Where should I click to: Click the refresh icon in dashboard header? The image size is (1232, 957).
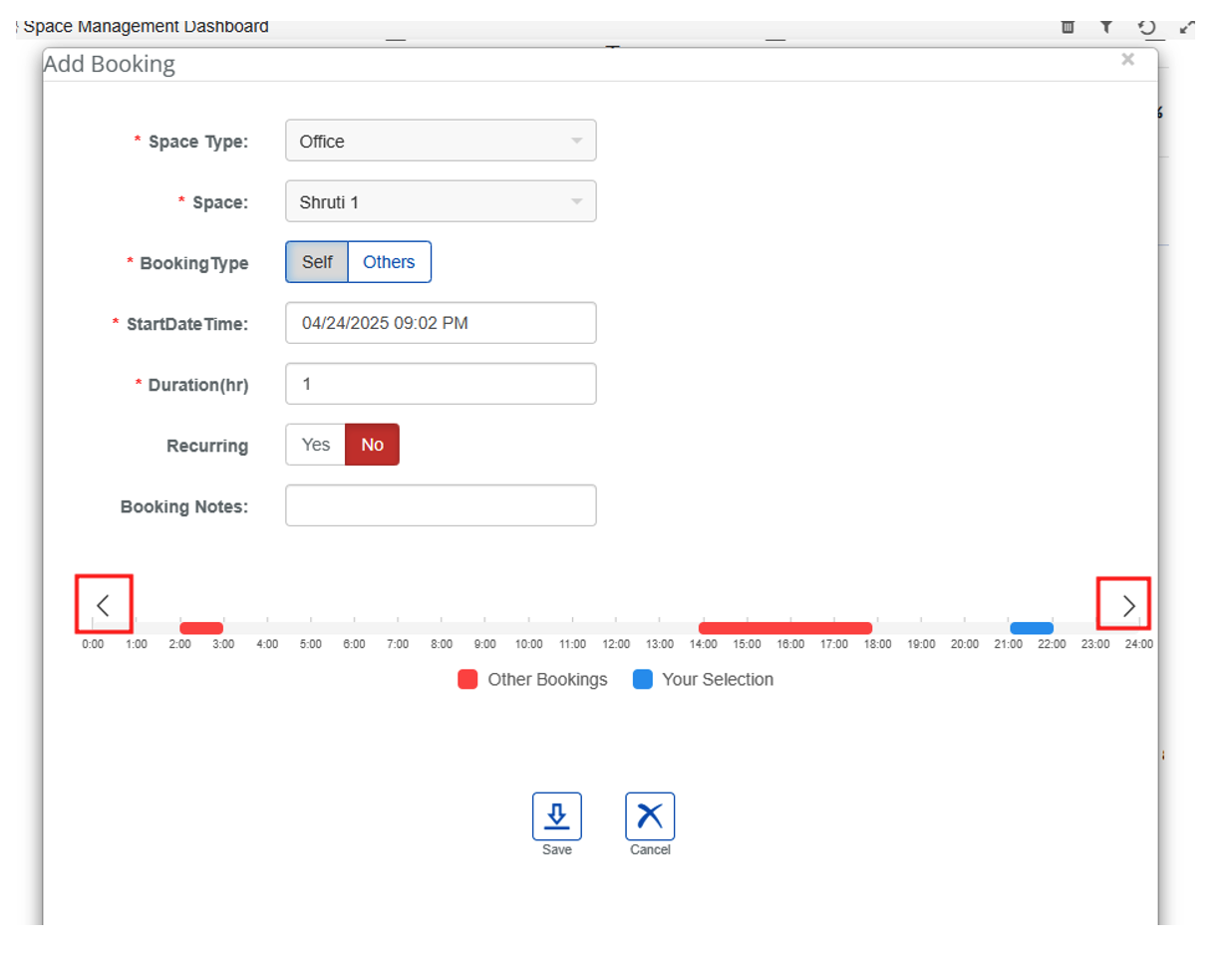click(x=1147, y=27)
